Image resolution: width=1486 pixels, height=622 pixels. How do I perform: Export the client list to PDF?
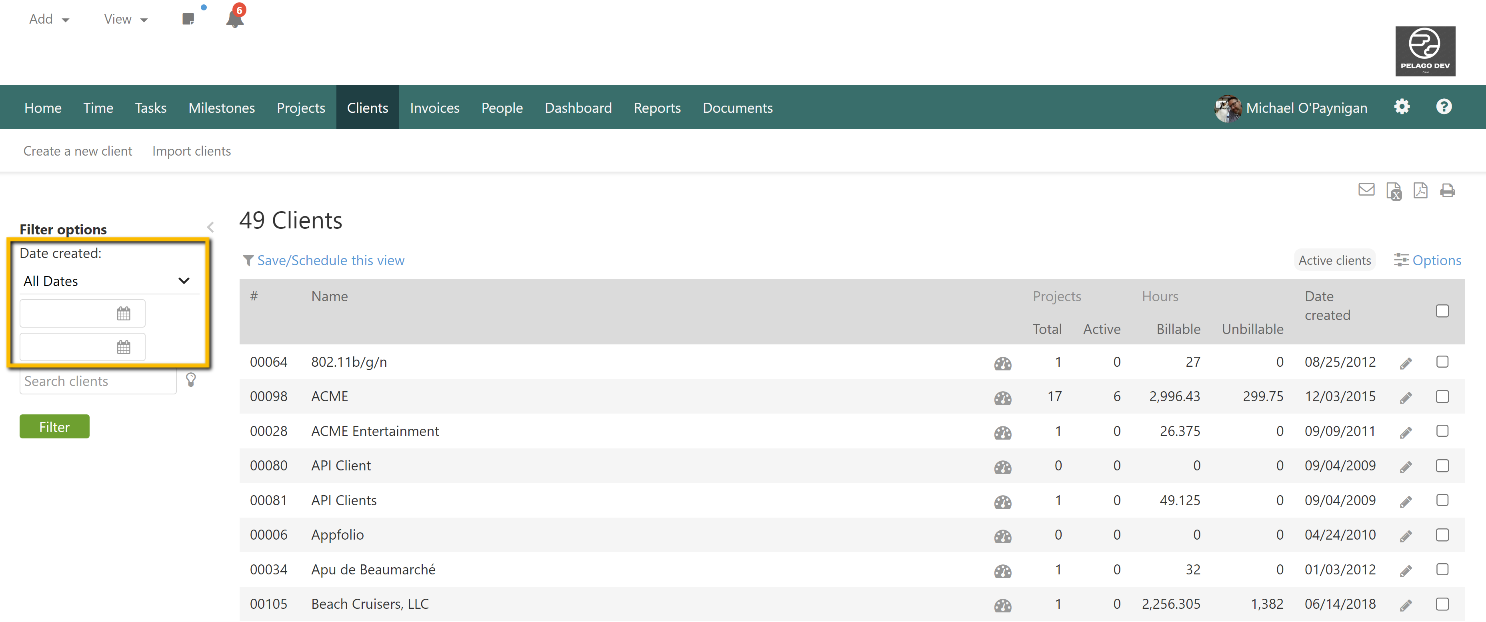coord(1420,190)
